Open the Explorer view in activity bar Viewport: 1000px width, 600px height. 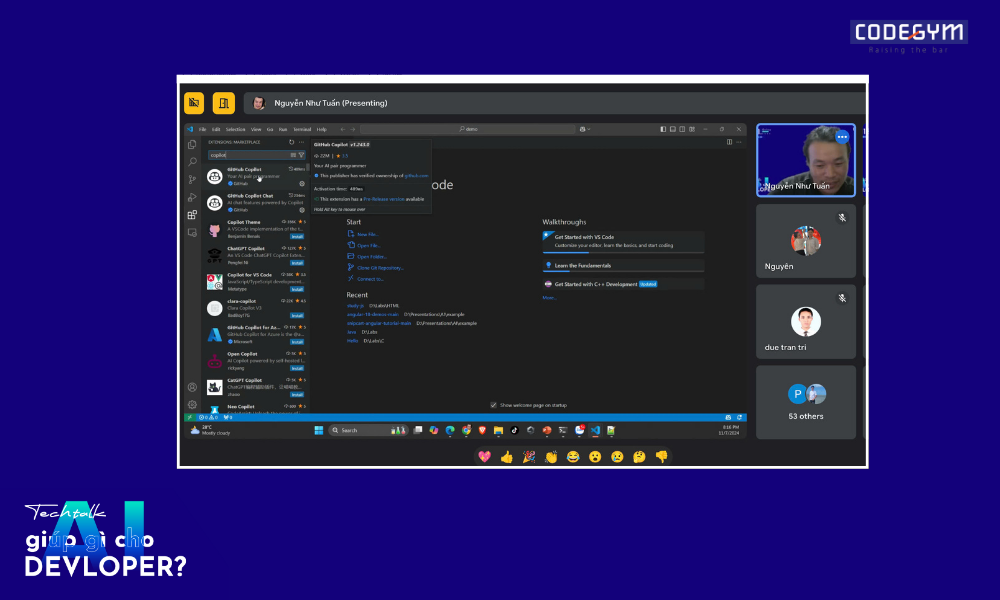pyautogui.click(x=192, y=145)
